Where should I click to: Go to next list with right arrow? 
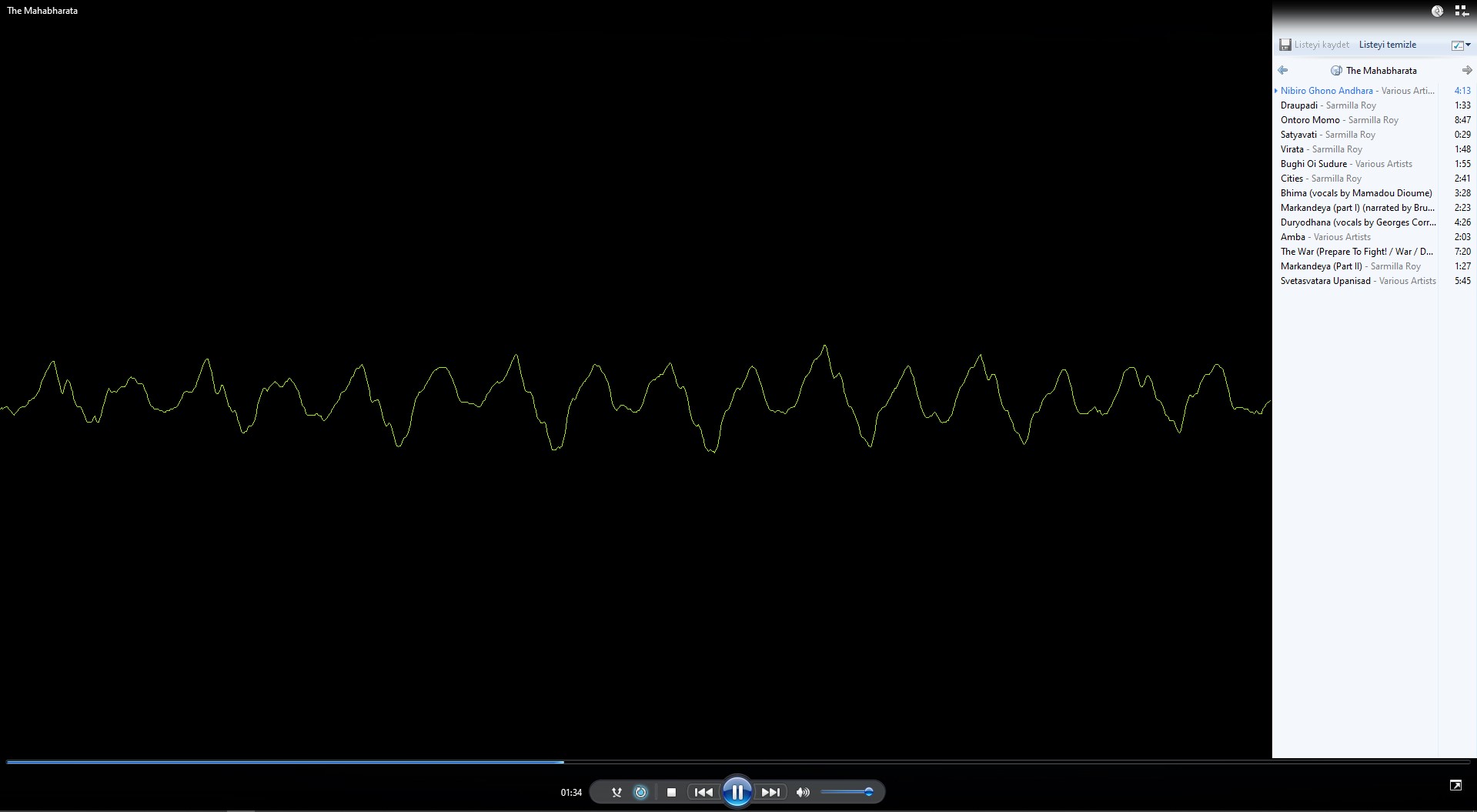click(x=1466, y=70)
